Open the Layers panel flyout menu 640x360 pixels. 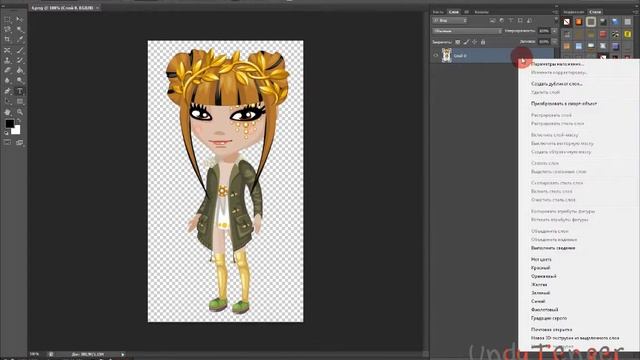point(556,12)
